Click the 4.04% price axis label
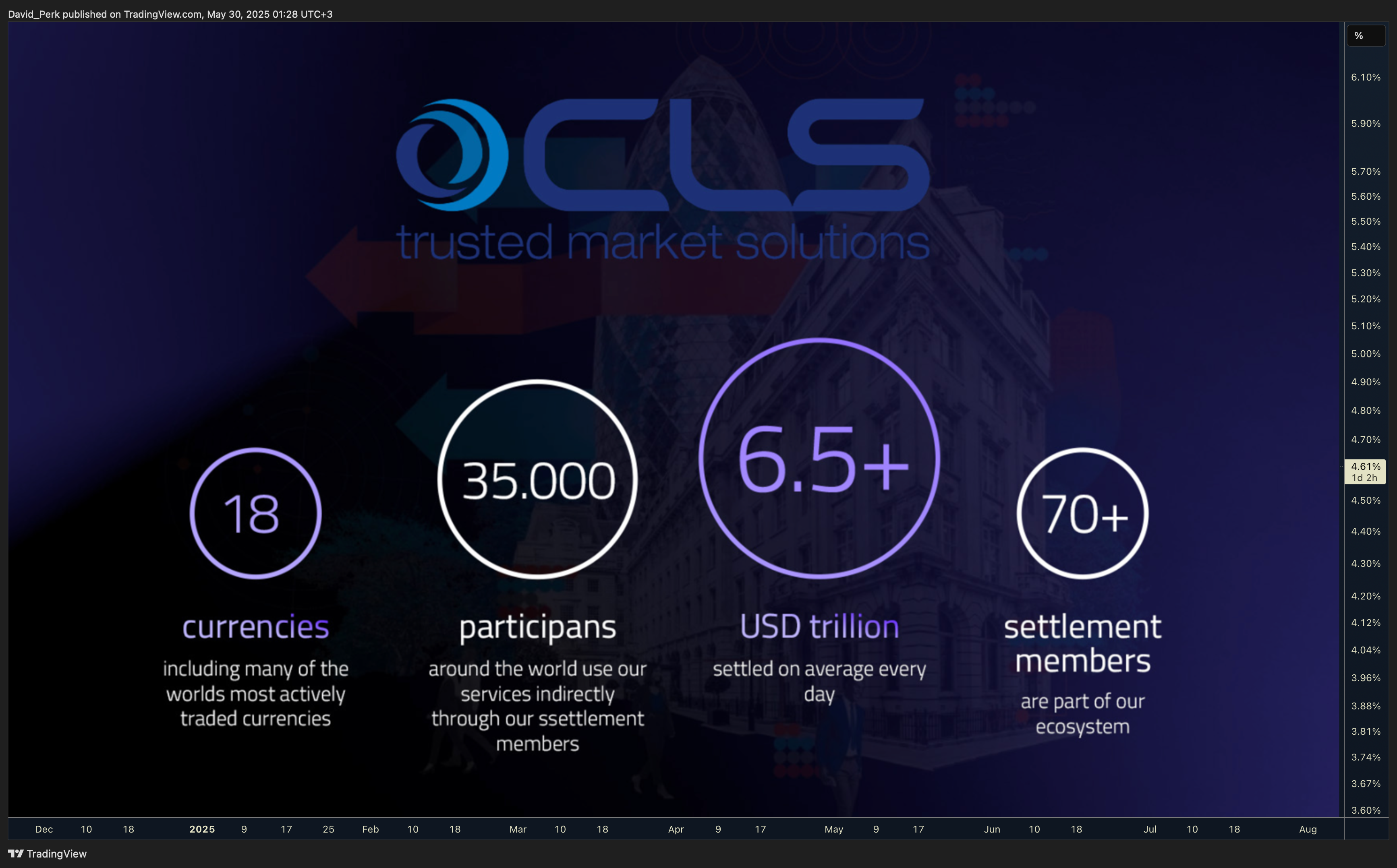Viewport: 1397px width, 868px height. point(1366,650)
